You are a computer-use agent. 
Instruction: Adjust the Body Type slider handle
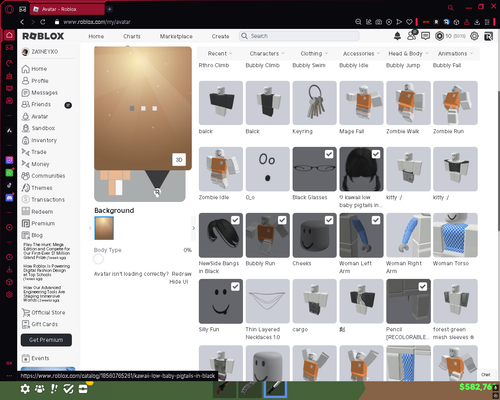coord(98,259)
